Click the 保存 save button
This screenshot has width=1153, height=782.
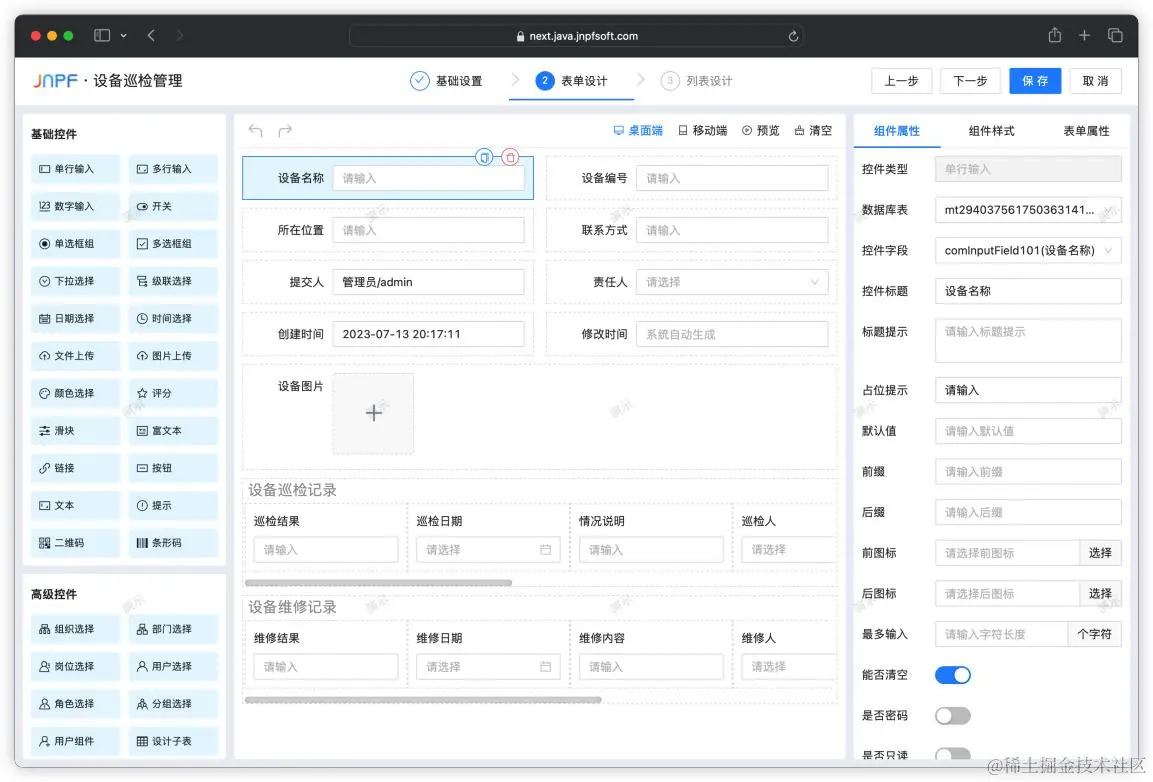(x=1035, y=81)
